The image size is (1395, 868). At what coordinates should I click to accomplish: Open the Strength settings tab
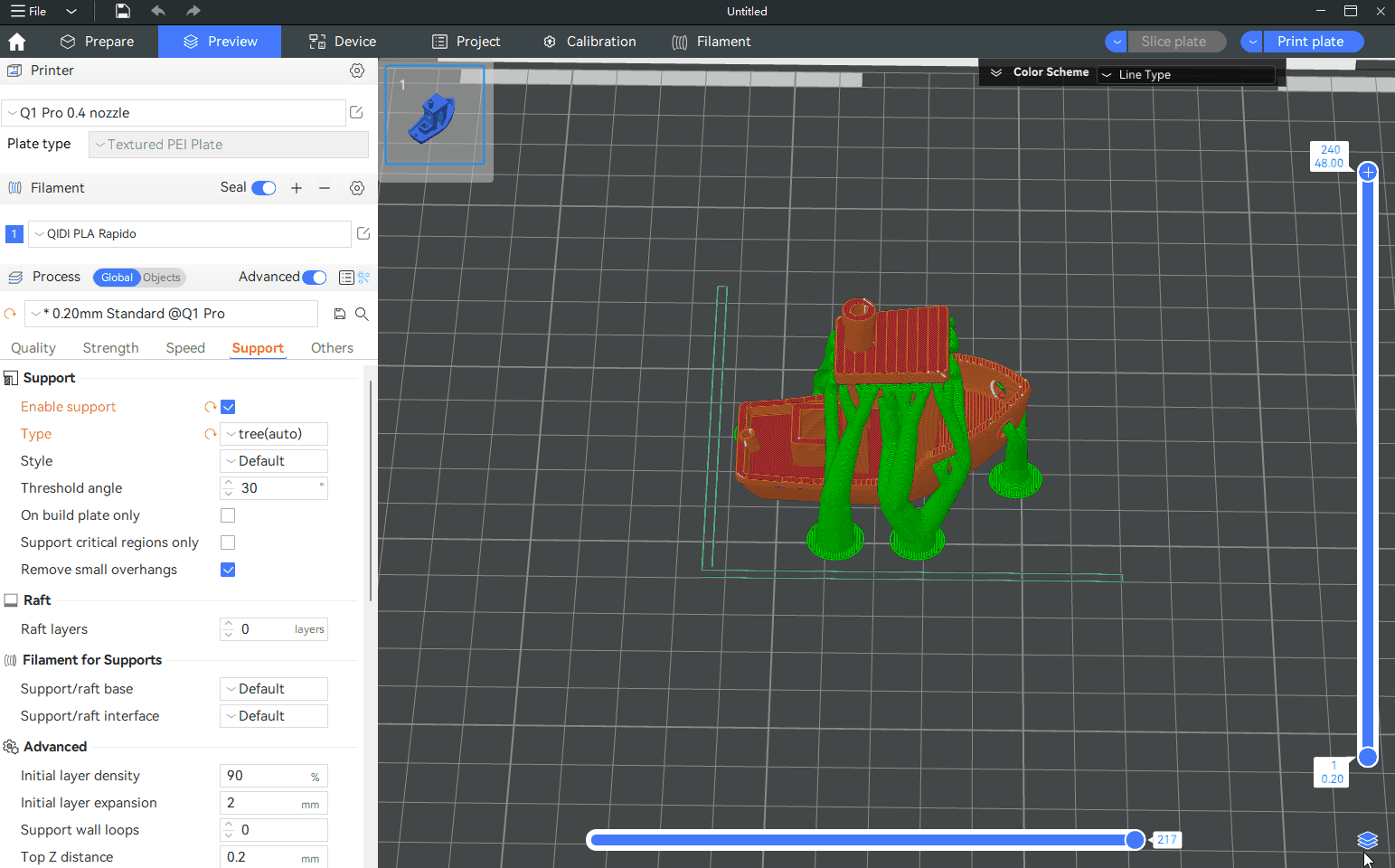[x=110, y=348]
